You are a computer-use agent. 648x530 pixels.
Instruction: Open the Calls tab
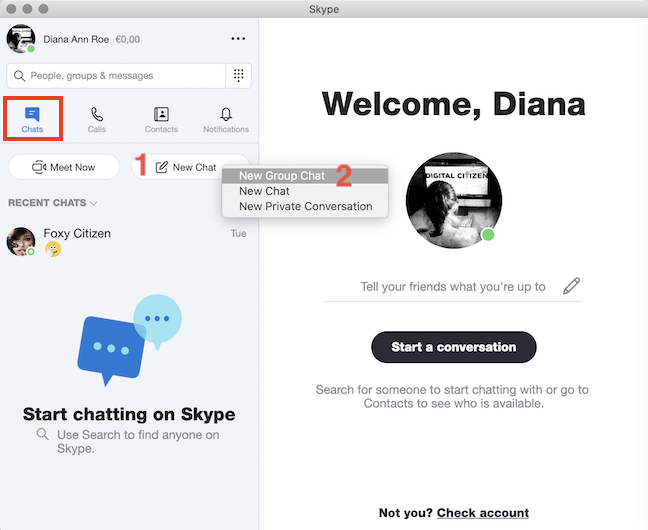(x=97, y=120)
